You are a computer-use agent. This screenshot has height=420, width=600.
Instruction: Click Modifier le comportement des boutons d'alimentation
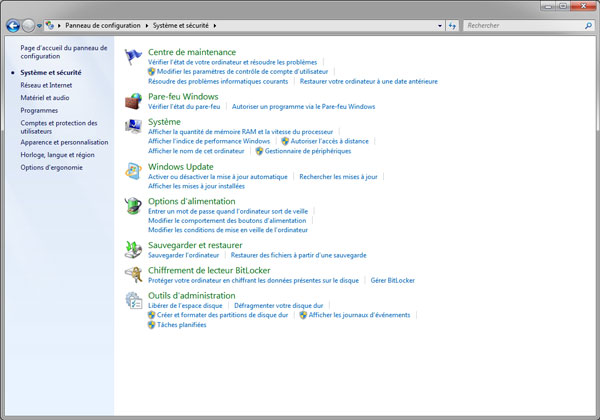click(227, 221)
